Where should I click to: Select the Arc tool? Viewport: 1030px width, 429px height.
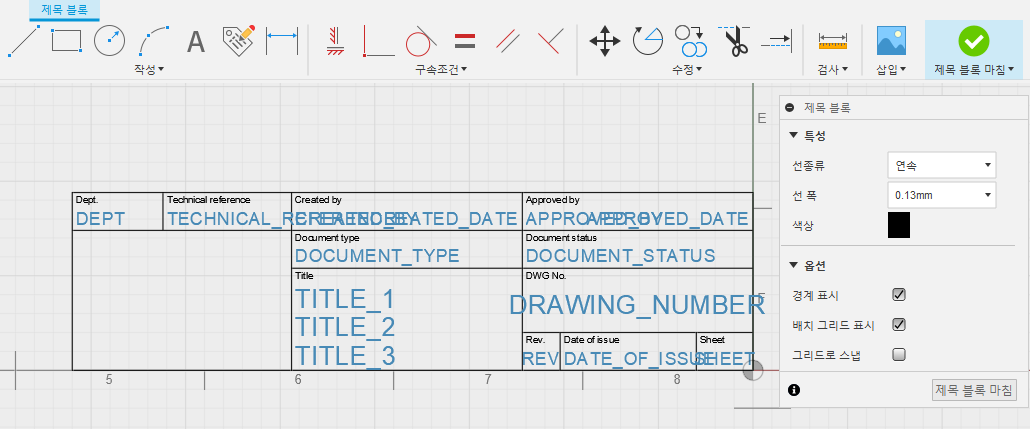pos(155,41)
